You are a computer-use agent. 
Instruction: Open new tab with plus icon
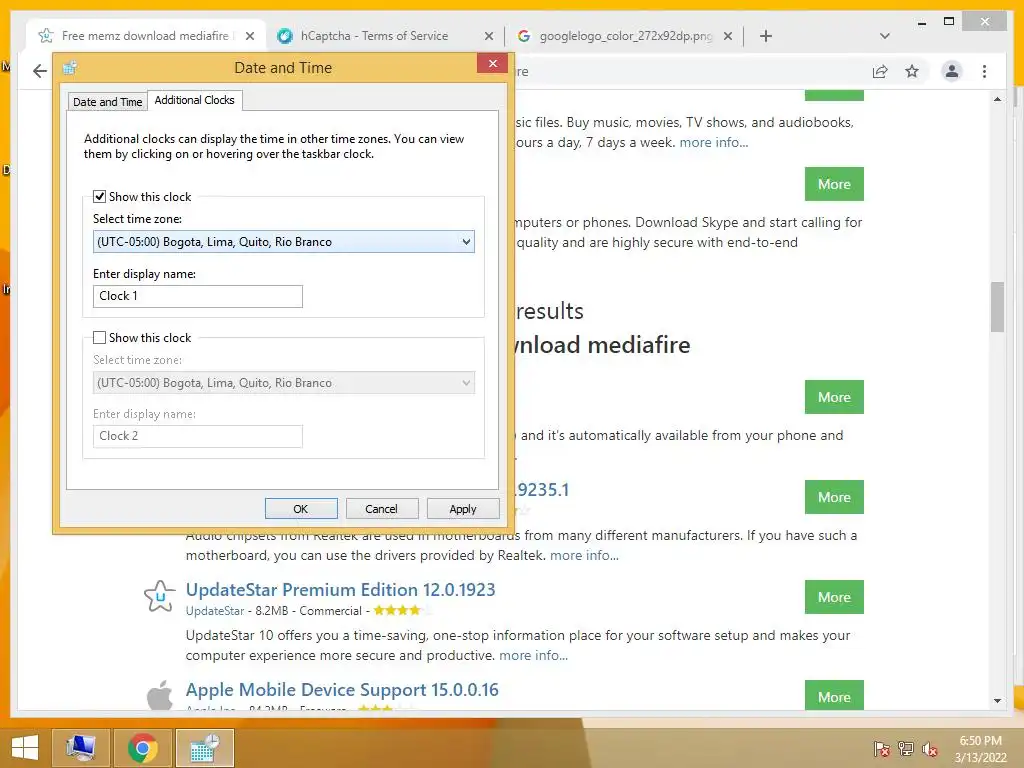(x=766, y=36)
